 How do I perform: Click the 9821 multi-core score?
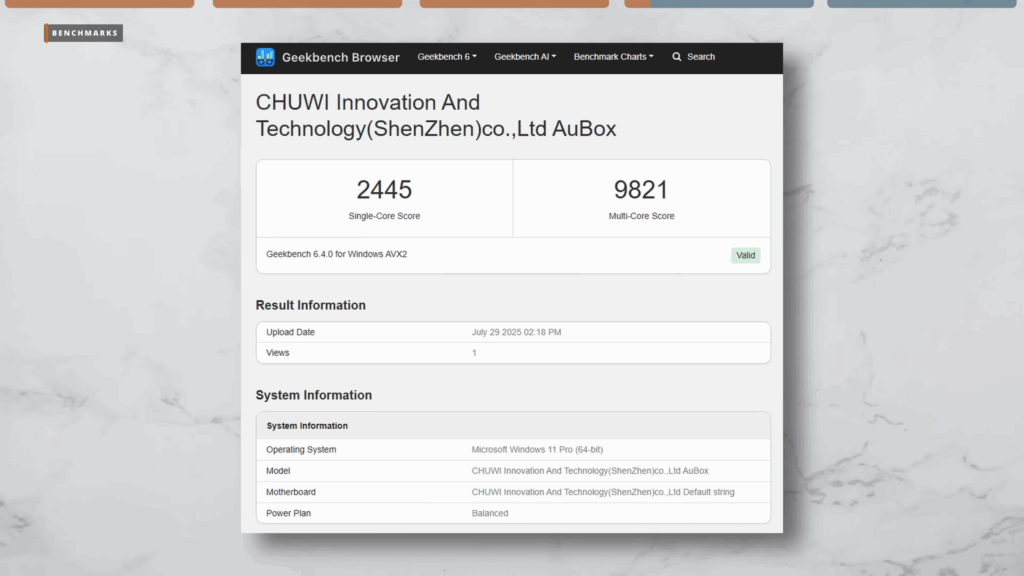641,190
